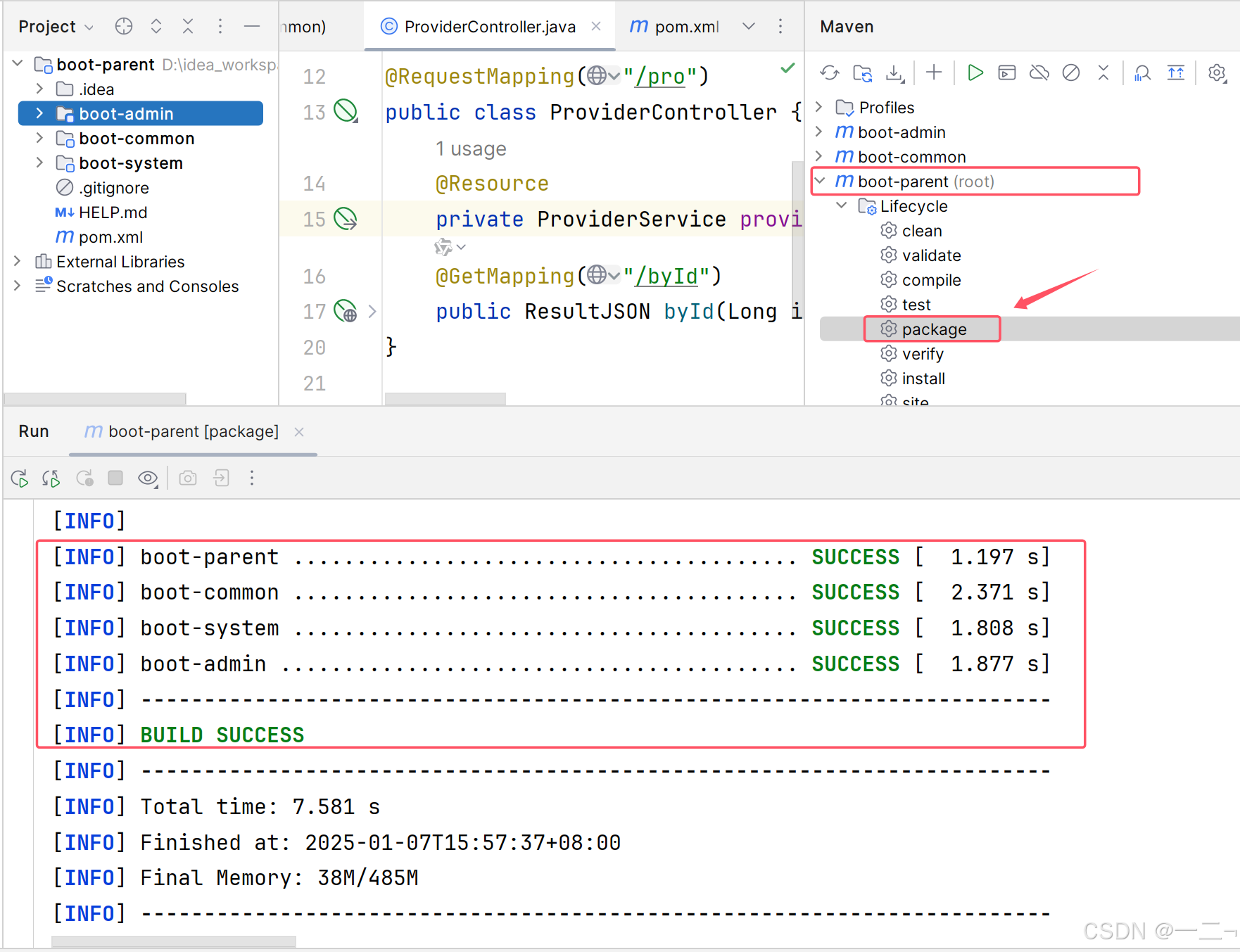Click endpoint gutter icon on line 17
Viewport: 1240px width, 952px height.
point(346,311)
